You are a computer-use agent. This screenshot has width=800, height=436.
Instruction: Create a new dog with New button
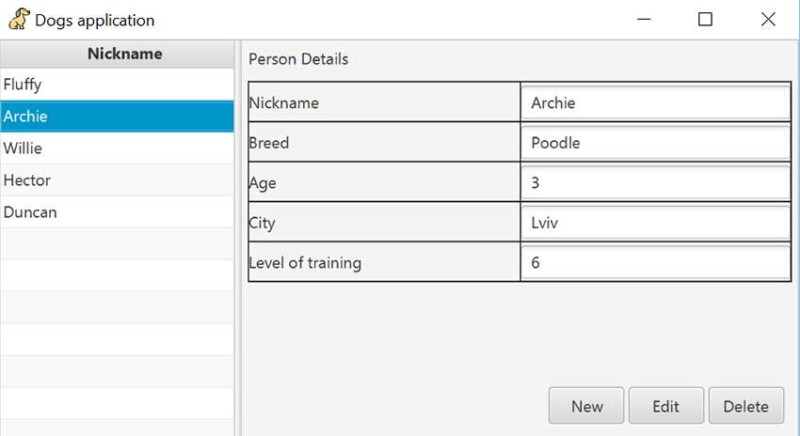pos(586,406)
